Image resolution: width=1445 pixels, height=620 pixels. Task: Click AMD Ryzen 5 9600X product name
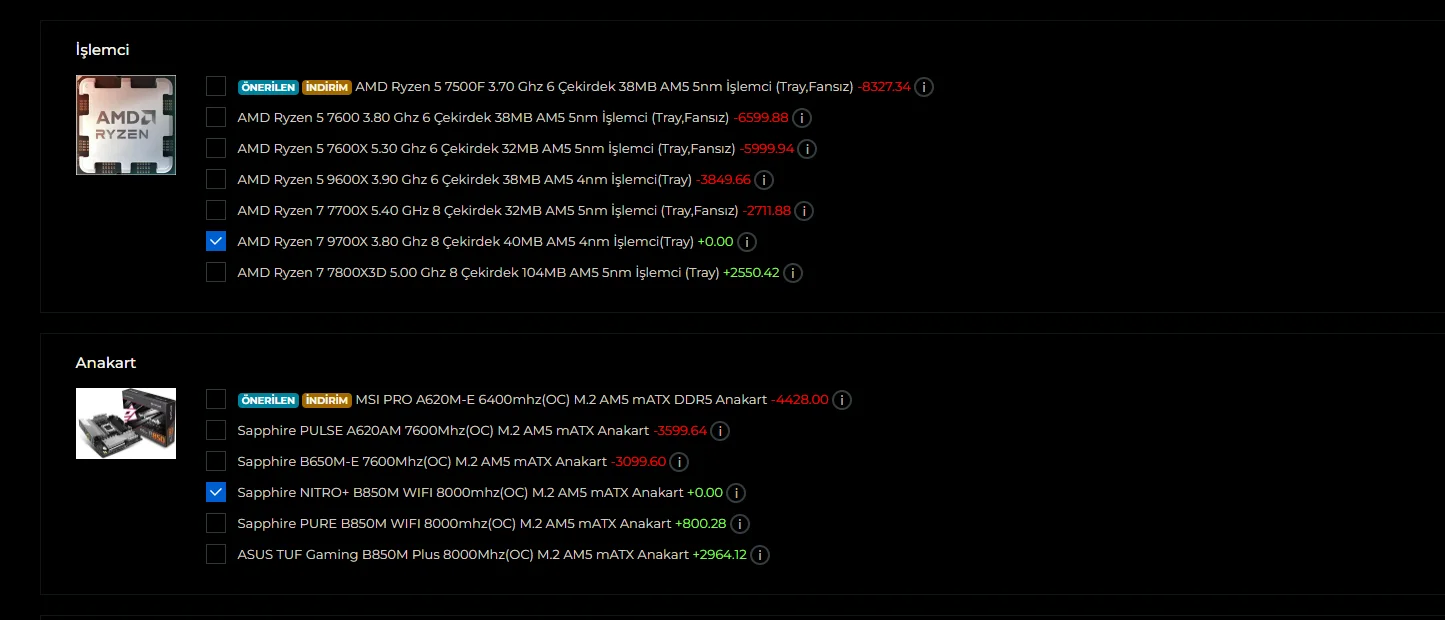(x=464, y=180)
